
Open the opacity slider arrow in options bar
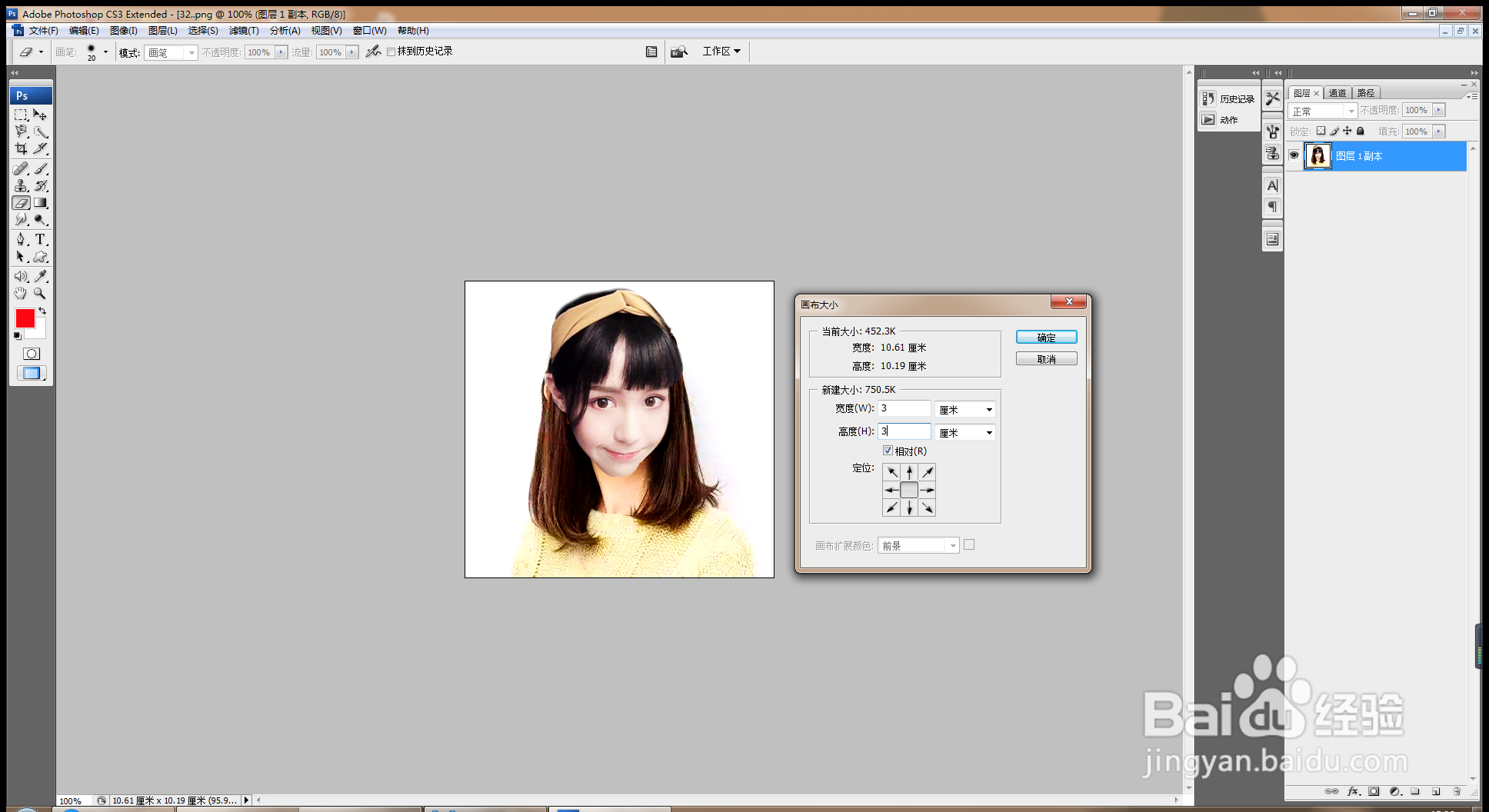281,52
